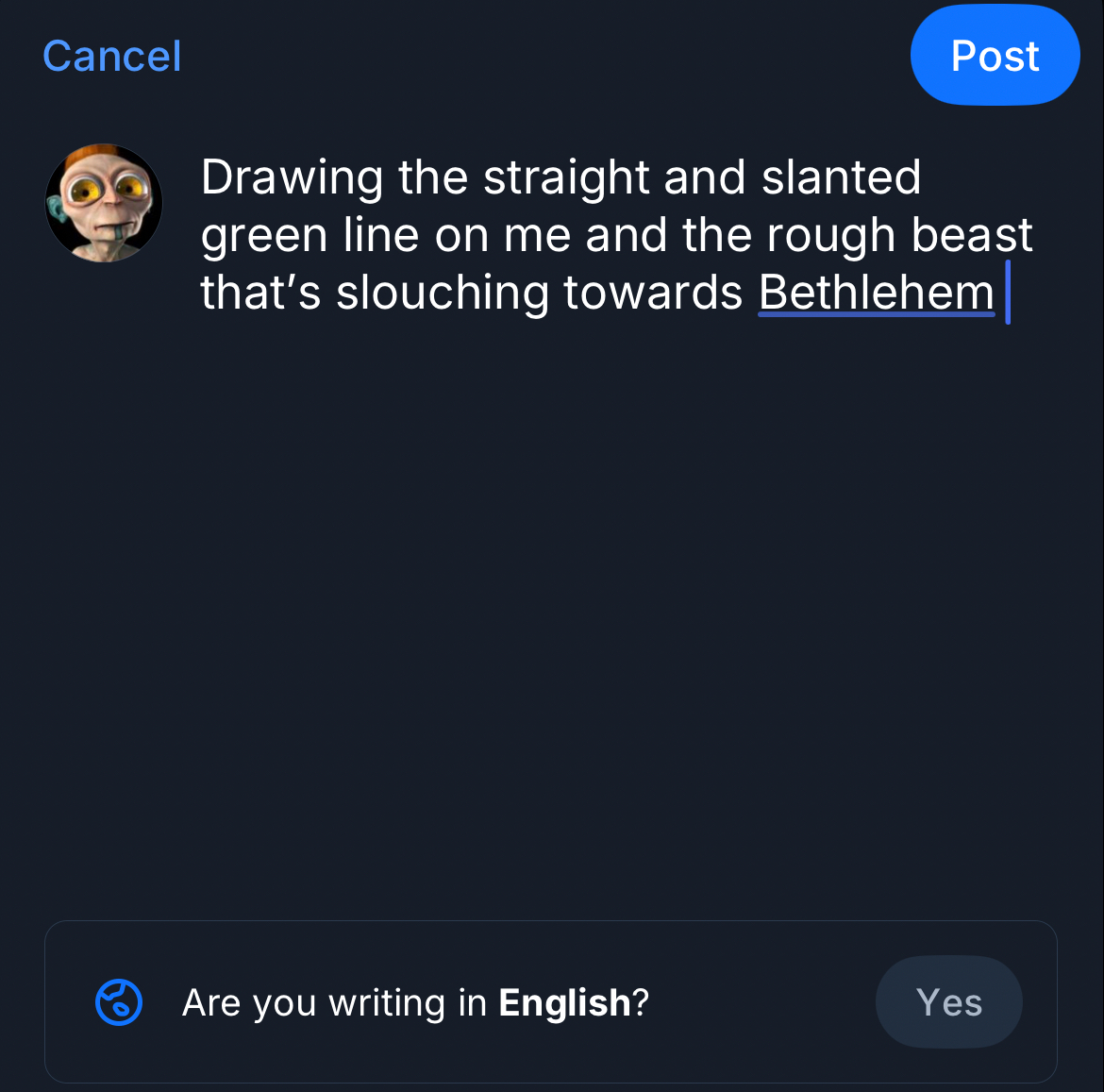Image resolution: width=1104 pixels, height=1092 pixels.
Task: Click the word green in the draft
Action: (x=263, y=236)
